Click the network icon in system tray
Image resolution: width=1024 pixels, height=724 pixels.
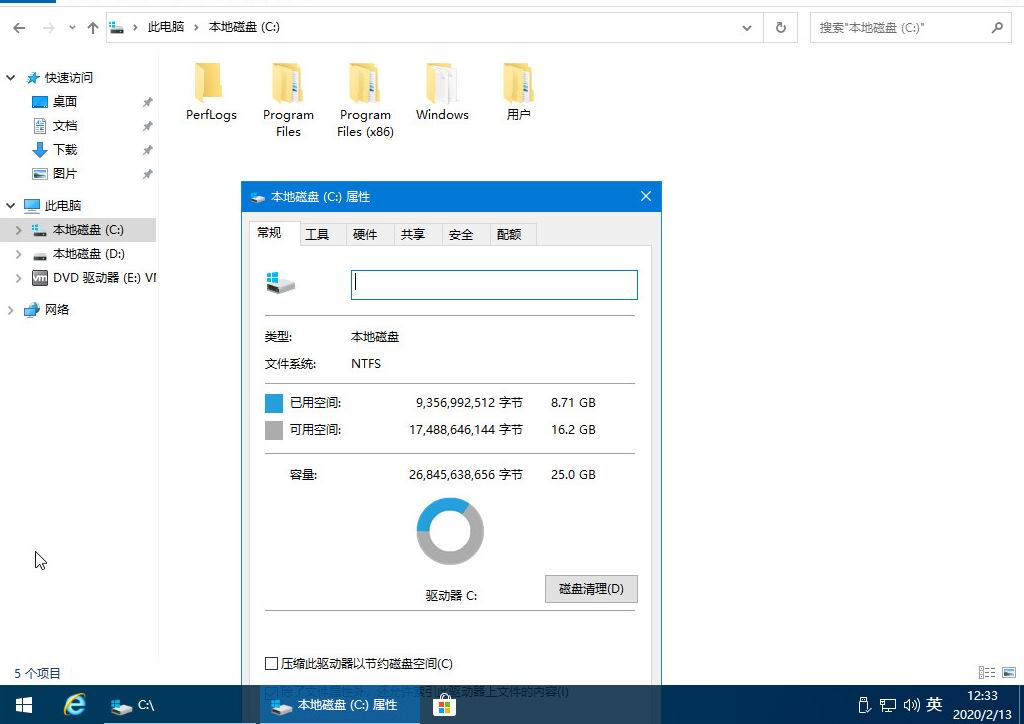click(x=888, y=705)
